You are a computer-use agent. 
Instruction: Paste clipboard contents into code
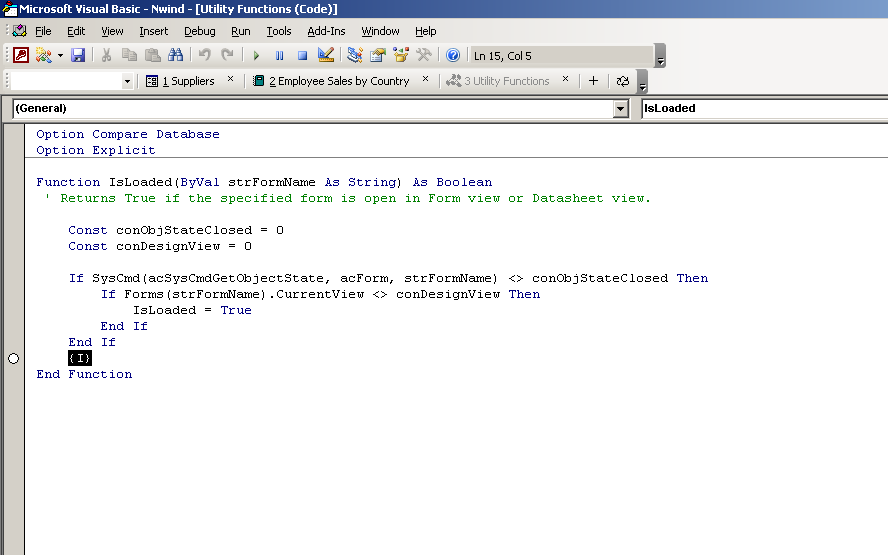point(152,55)
